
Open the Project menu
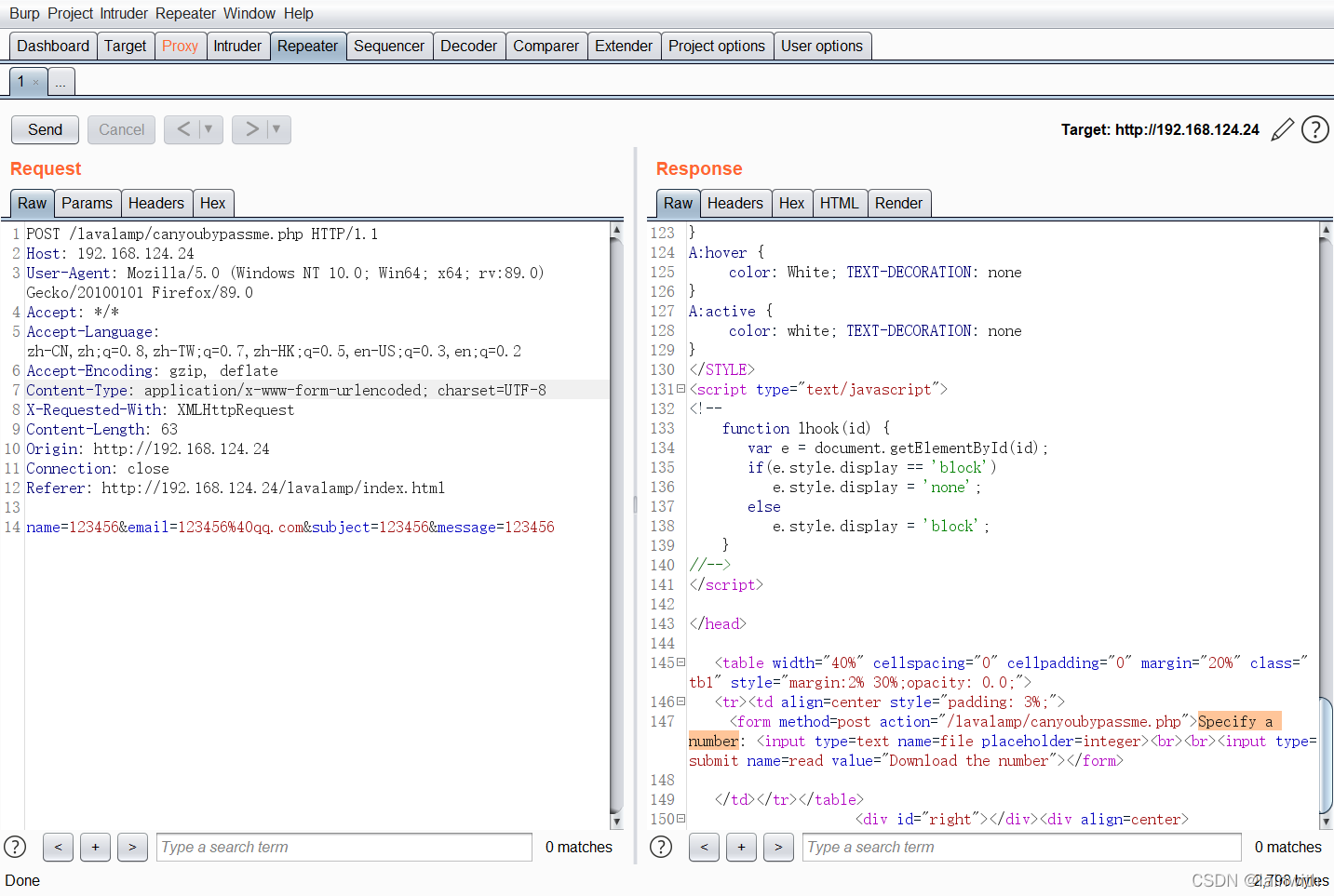pyautogui.click(x=71, y=13)
